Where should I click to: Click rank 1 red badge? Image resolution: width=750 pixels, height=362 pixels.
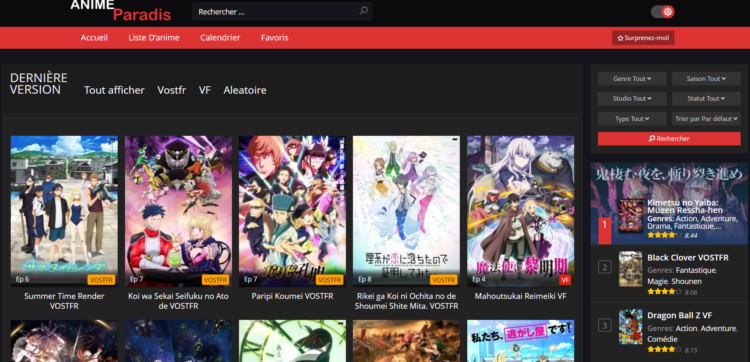[605, 230]
